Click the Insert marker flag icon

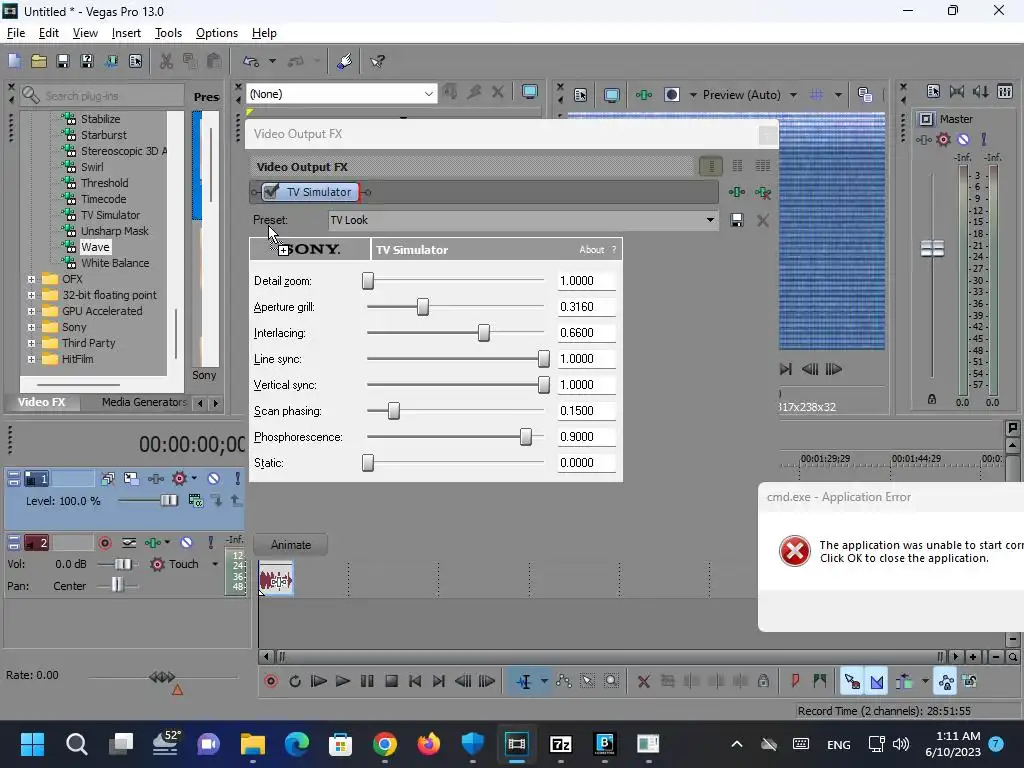tap(795, 681)
